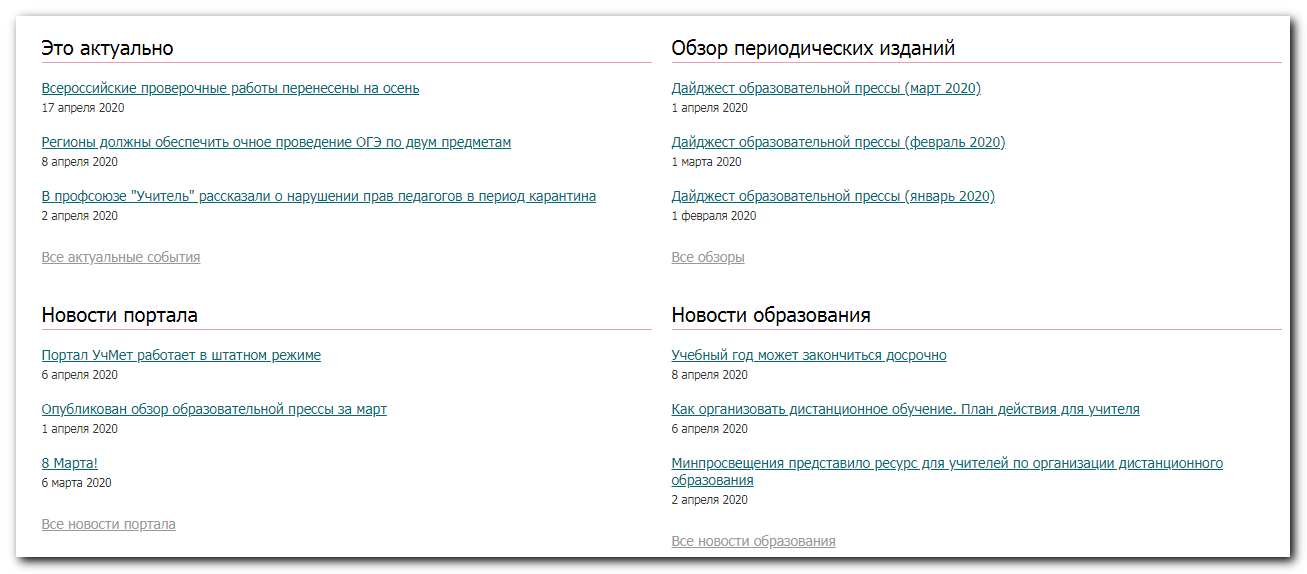This screenshot has height=574, width=1307.
Task: Click the date '6 марта 2020'
Action: tap(77, 483)
